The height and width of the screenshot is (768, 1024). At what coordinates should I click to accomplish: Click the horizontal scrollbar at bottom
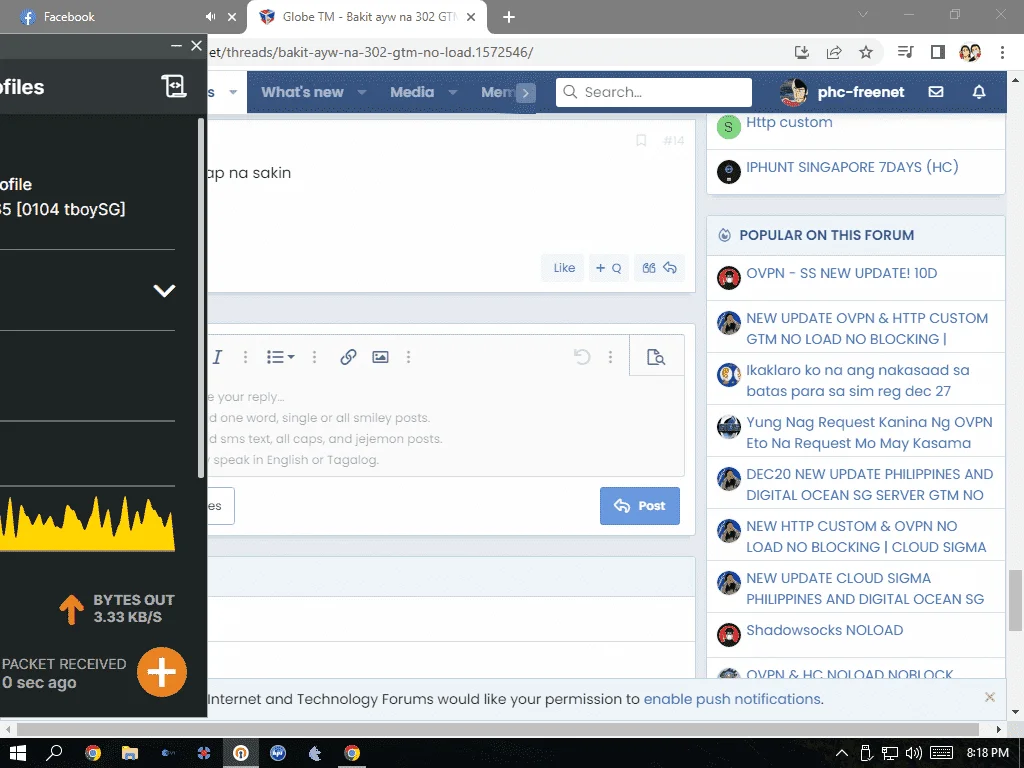tap(498, 729)
